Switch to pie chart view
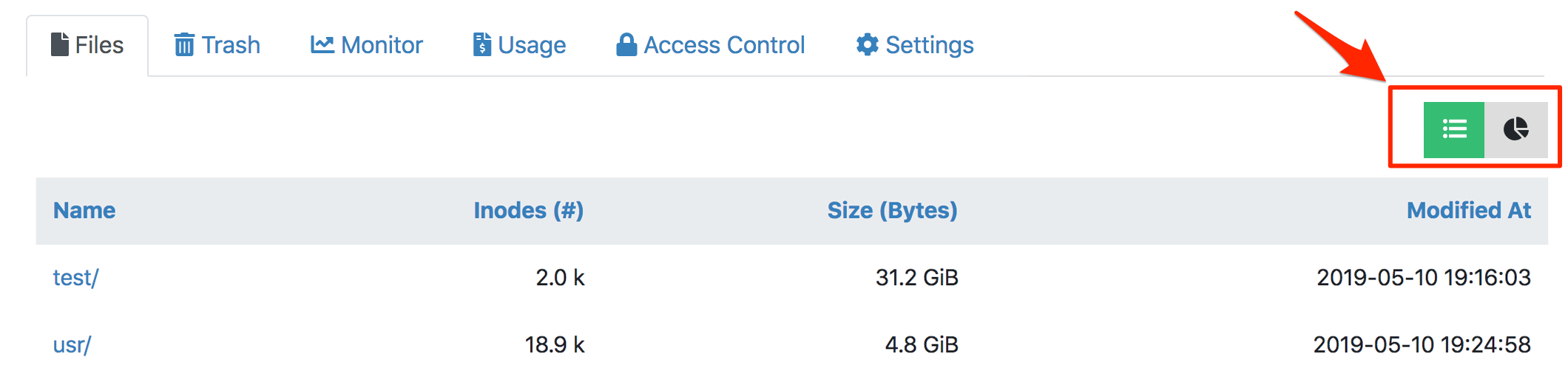This screenshot has height=368, width=1568. point(1515,129)
